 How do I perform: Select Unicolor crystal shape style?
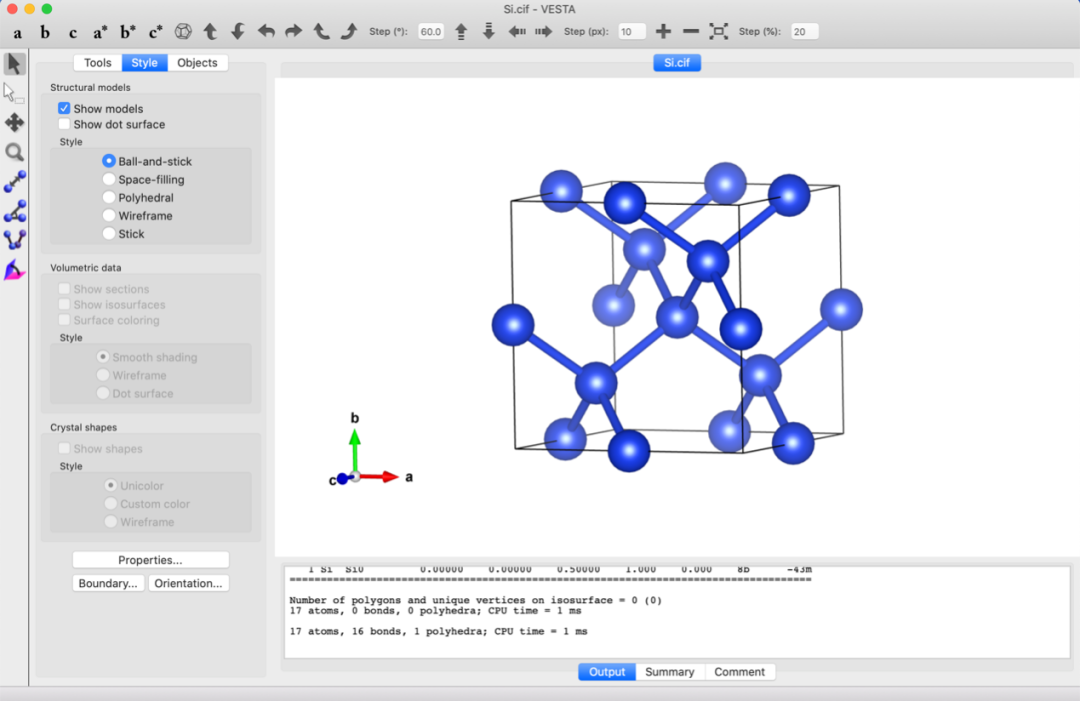tap(110, 485)
